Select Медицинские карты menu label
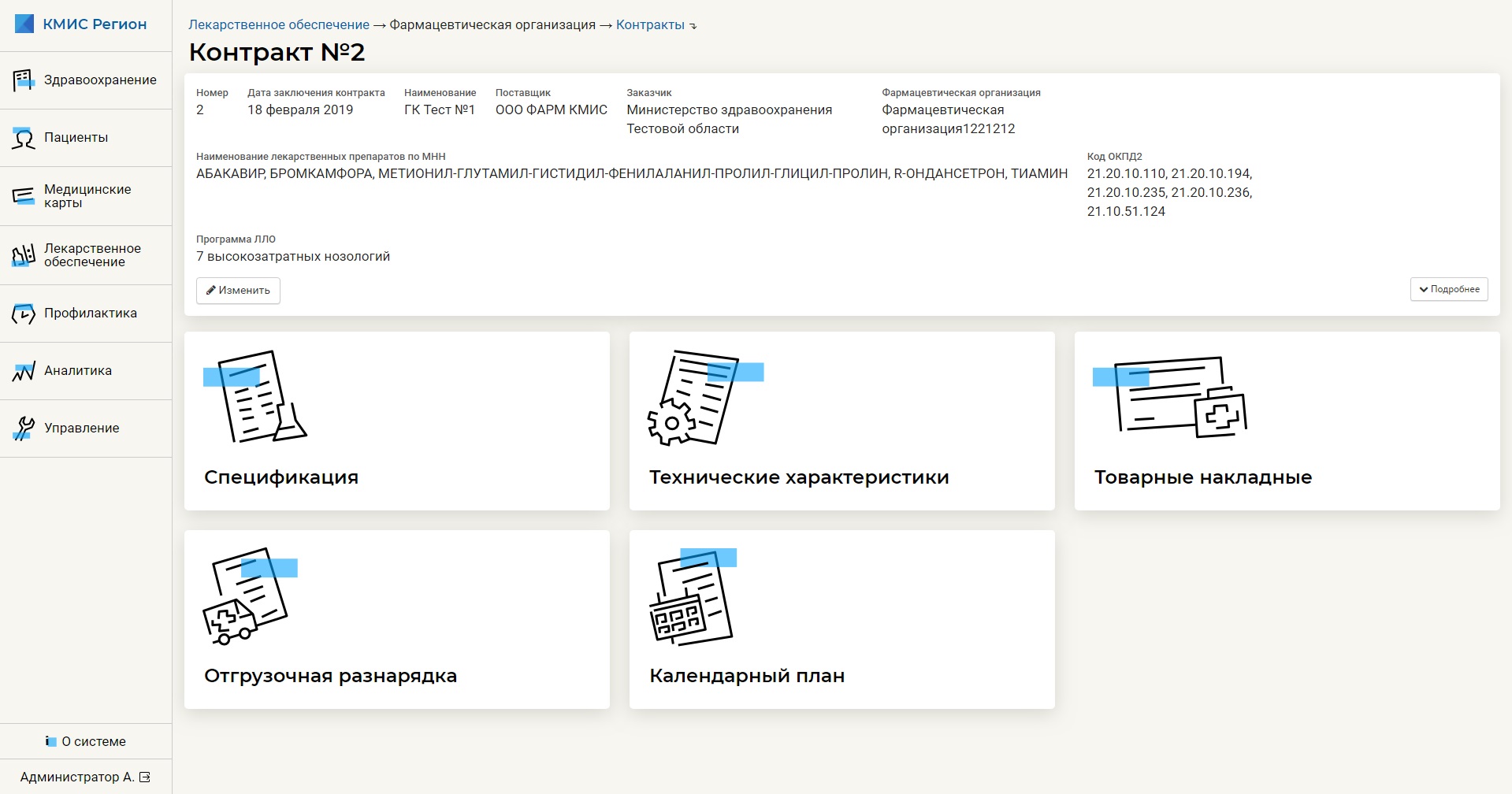 click(87, 196)
